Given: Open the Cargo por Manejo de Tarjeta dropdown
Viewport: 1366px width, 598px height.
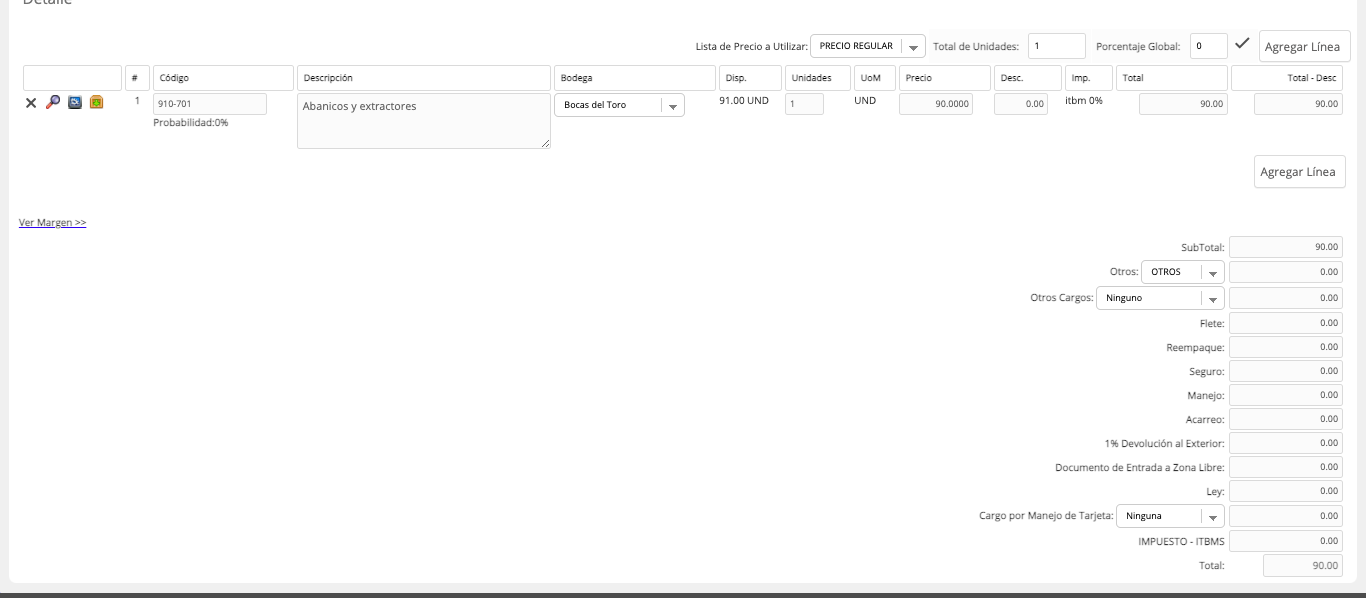Looking at the screenshot, I should [1170, 517].
